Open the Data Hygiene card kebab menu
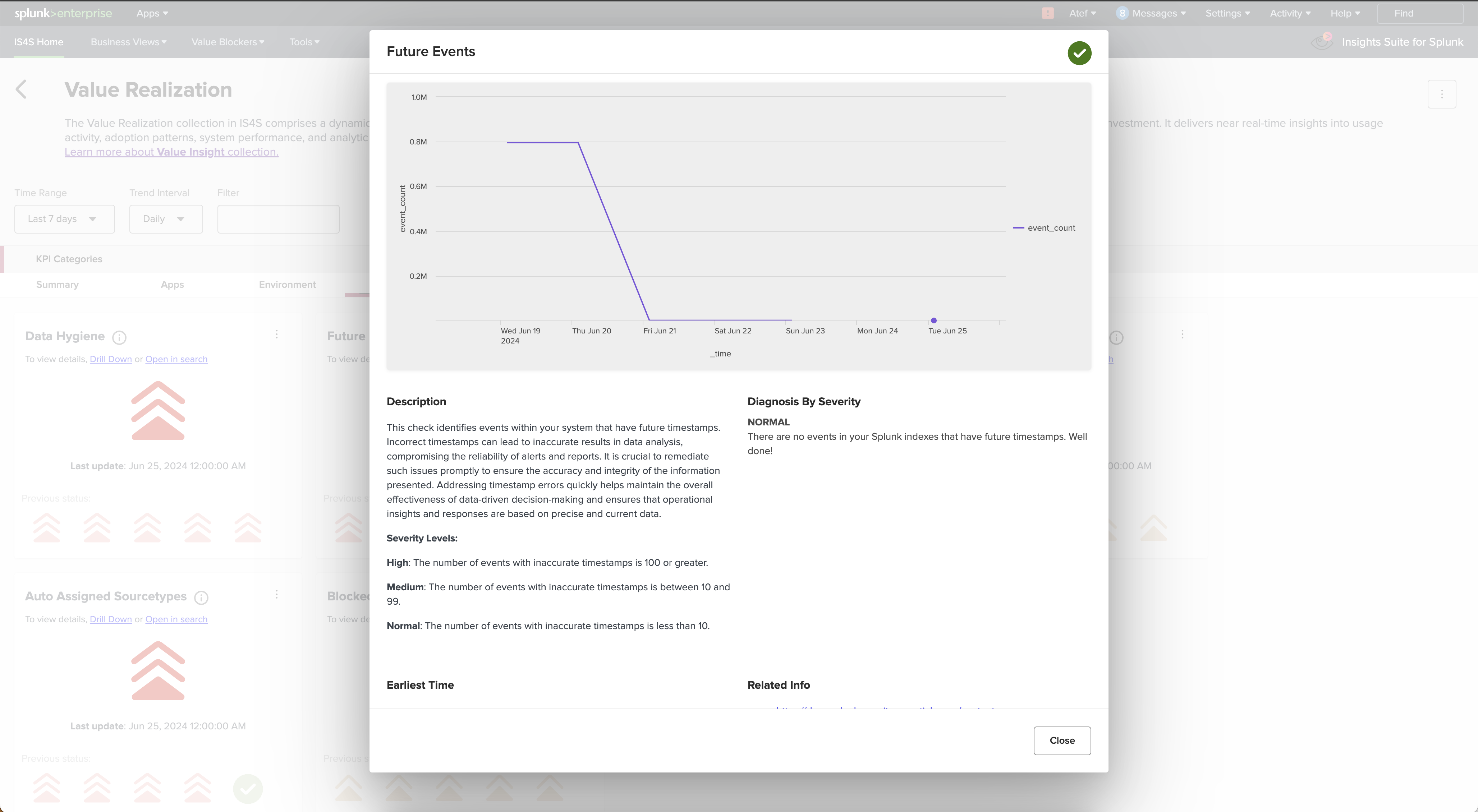Screen dimensions: 1478x812 coord(276,334)
